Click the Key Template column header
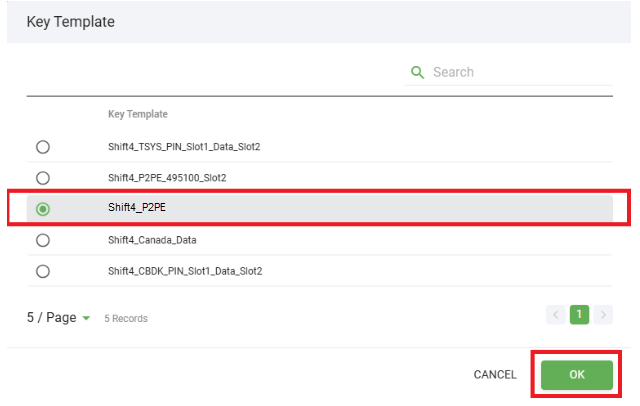The height and width of the screenshot is (406, 640). tap(138, 114)
